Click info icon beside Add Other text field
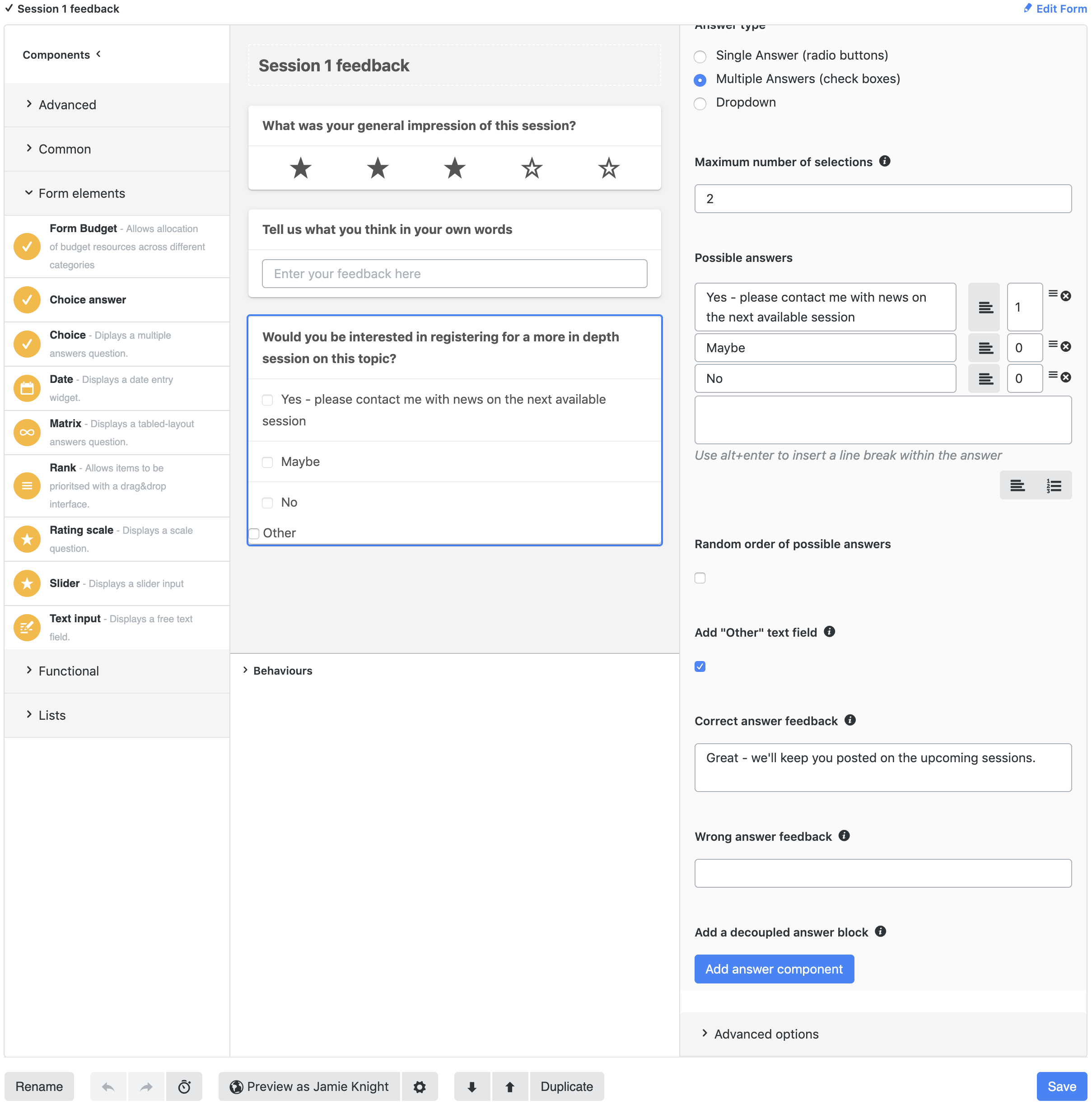The width and height of the screenshot is (1092, 1109). [829, 631]
